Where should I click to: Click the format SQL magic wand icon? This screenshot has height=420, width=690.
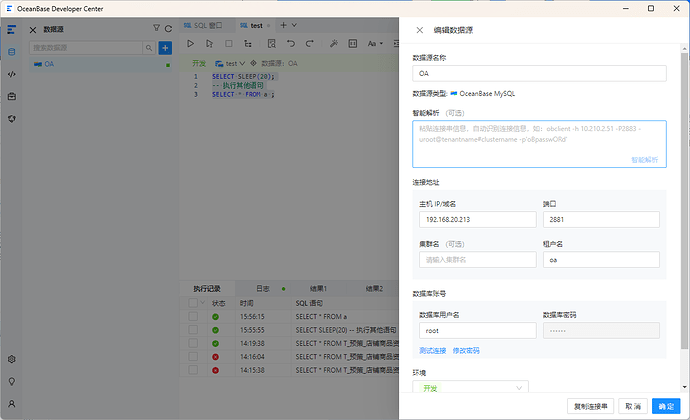334,43
